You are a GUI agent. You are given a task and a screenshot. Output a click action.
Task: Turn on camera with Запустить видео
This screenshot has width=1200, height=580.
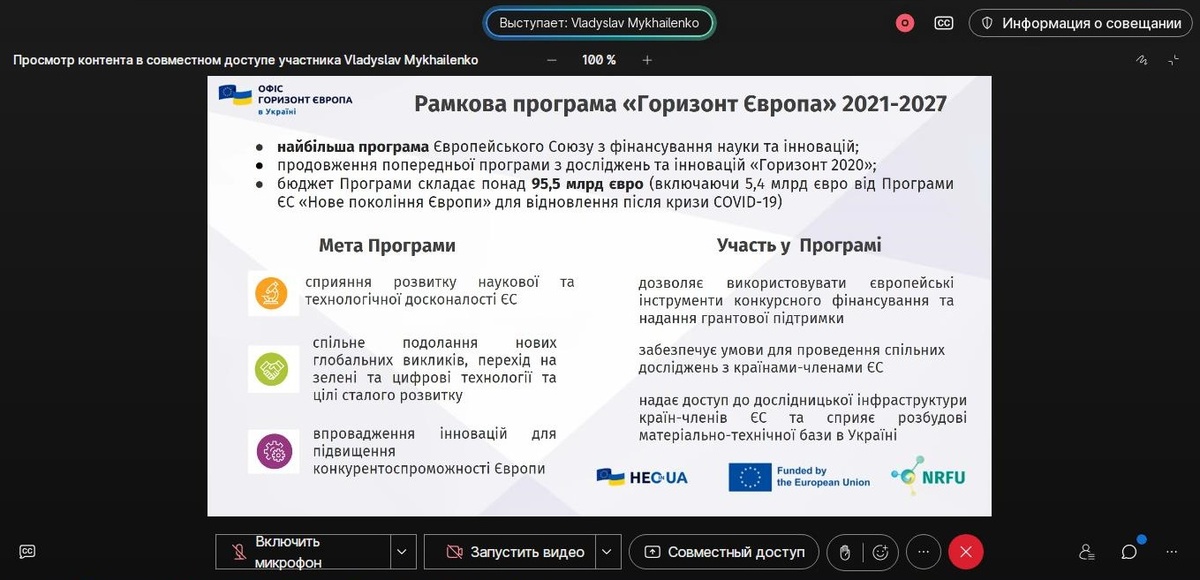[510, 552]
